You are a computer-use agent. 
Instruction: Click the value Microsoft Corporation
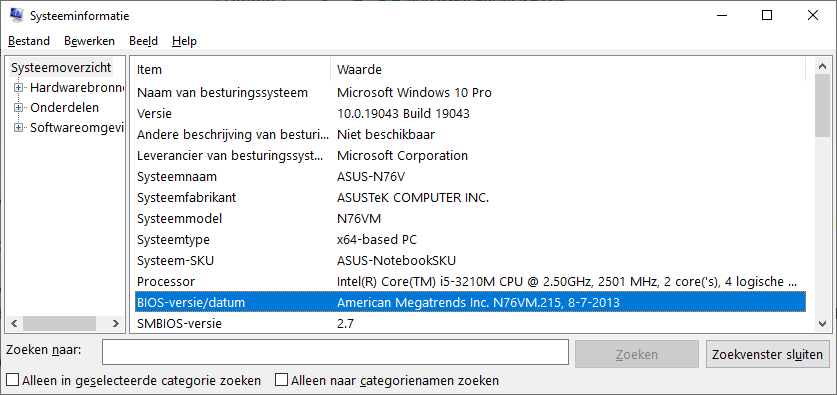tap(402, 156)
